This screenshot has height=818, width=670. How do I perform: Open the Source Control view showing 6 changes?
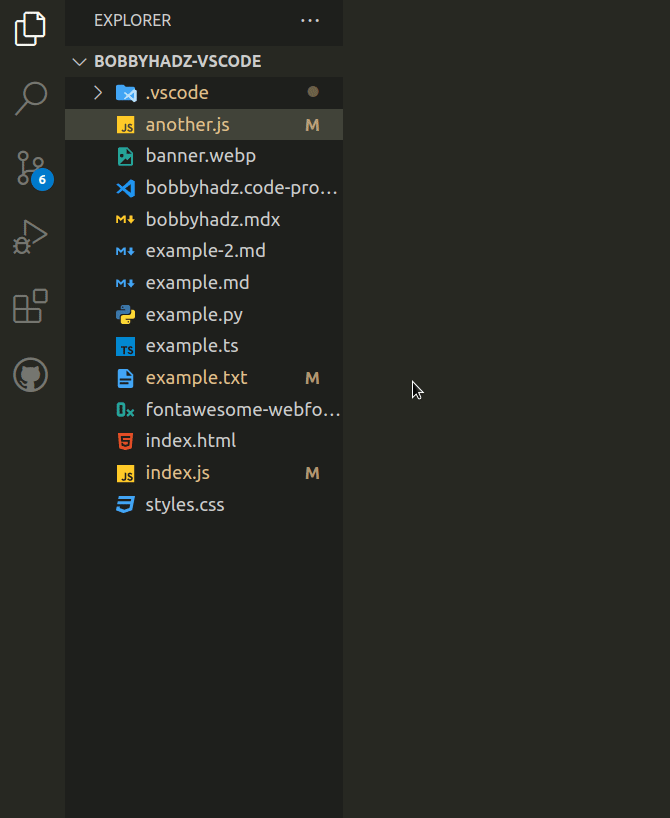pos(30,168)
